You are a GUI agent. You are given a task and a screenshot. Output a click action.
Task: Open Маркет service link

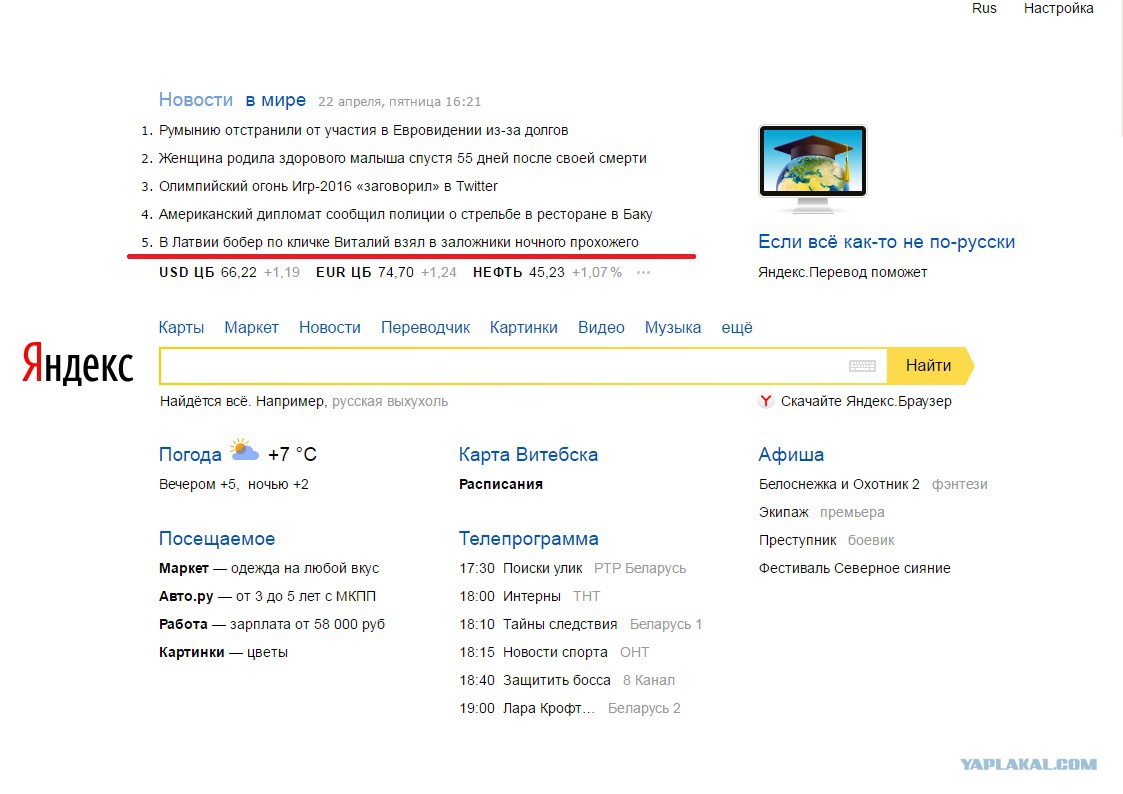(251, 327)
